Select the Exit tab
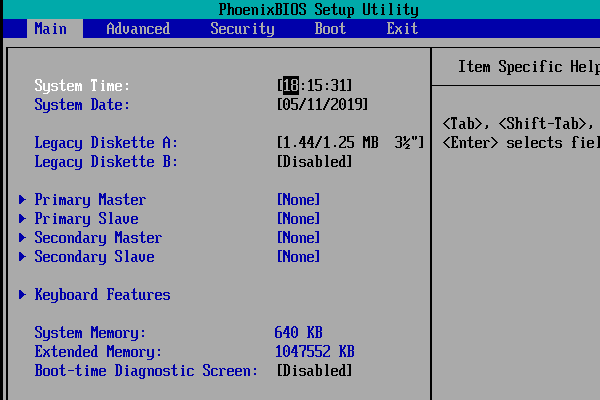 click(x=402, y=29)
